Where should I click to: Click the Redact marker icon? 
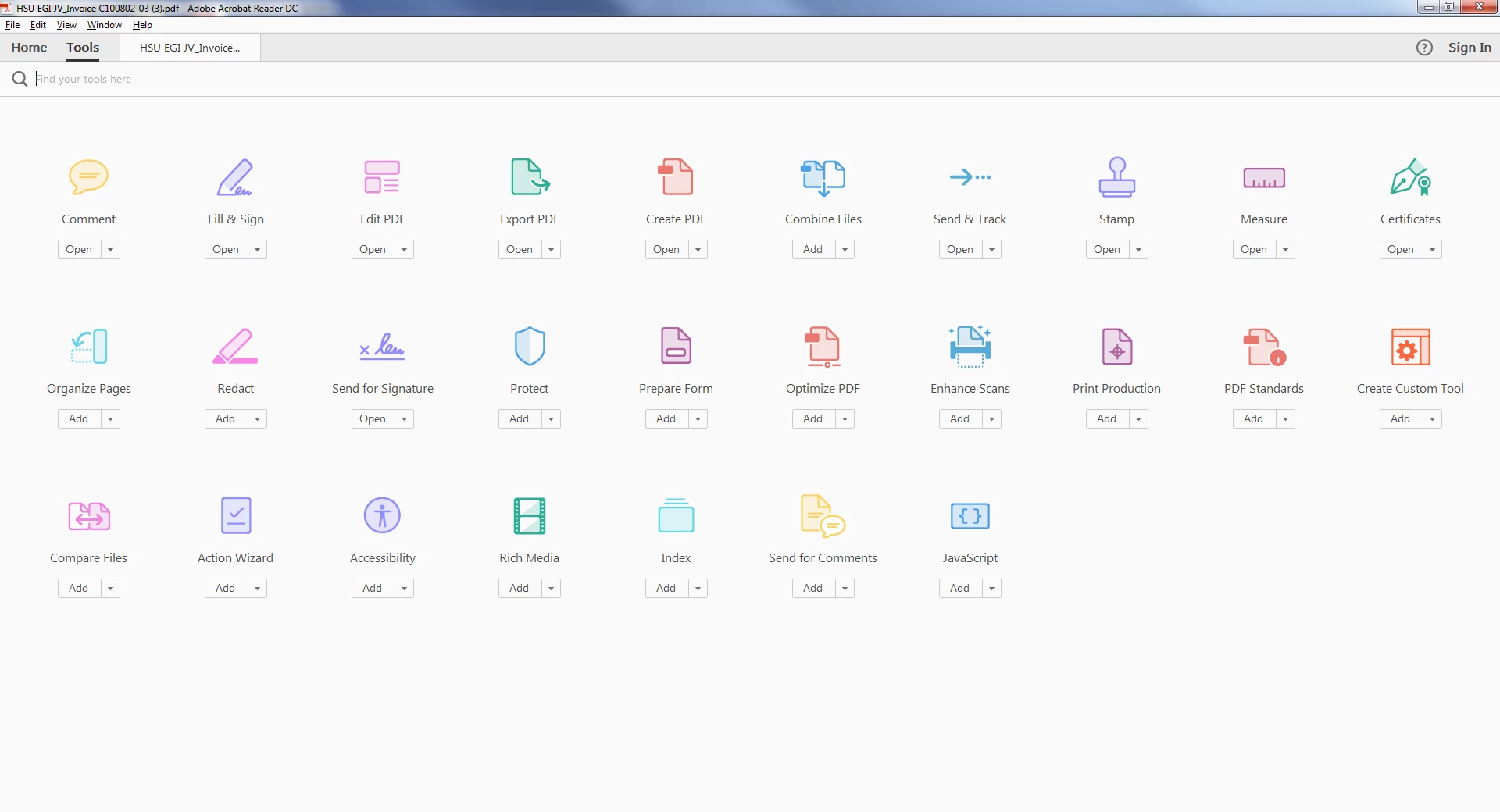click(235, 347)
